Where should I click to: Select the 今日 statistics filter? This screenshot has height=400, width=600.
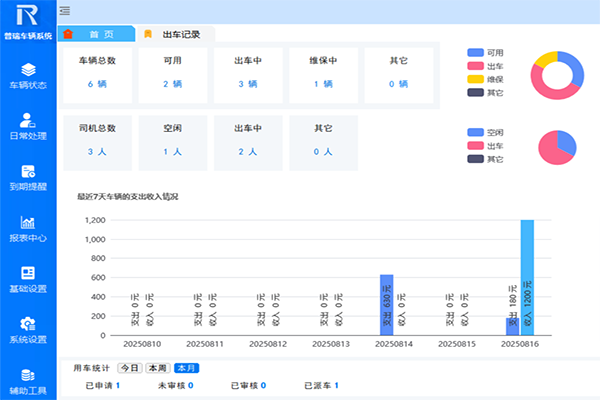(131, 369)
